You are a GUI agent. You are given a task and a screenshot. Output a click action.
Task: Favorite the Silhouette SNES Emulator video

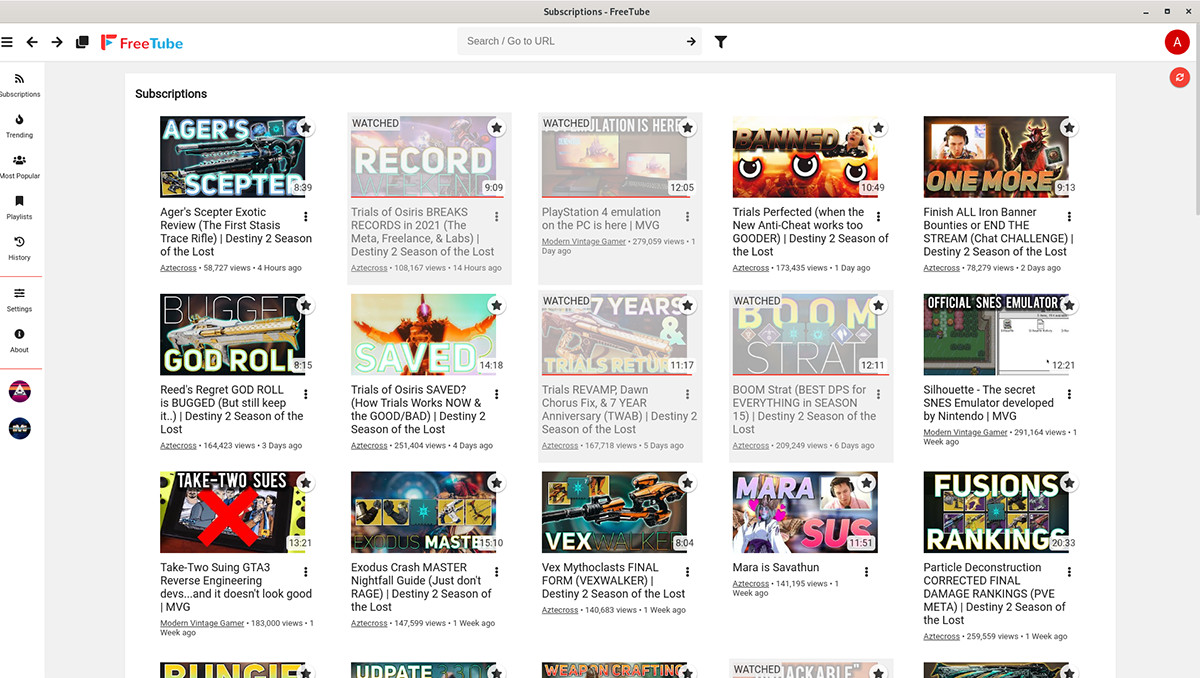tap(1069, 305)
